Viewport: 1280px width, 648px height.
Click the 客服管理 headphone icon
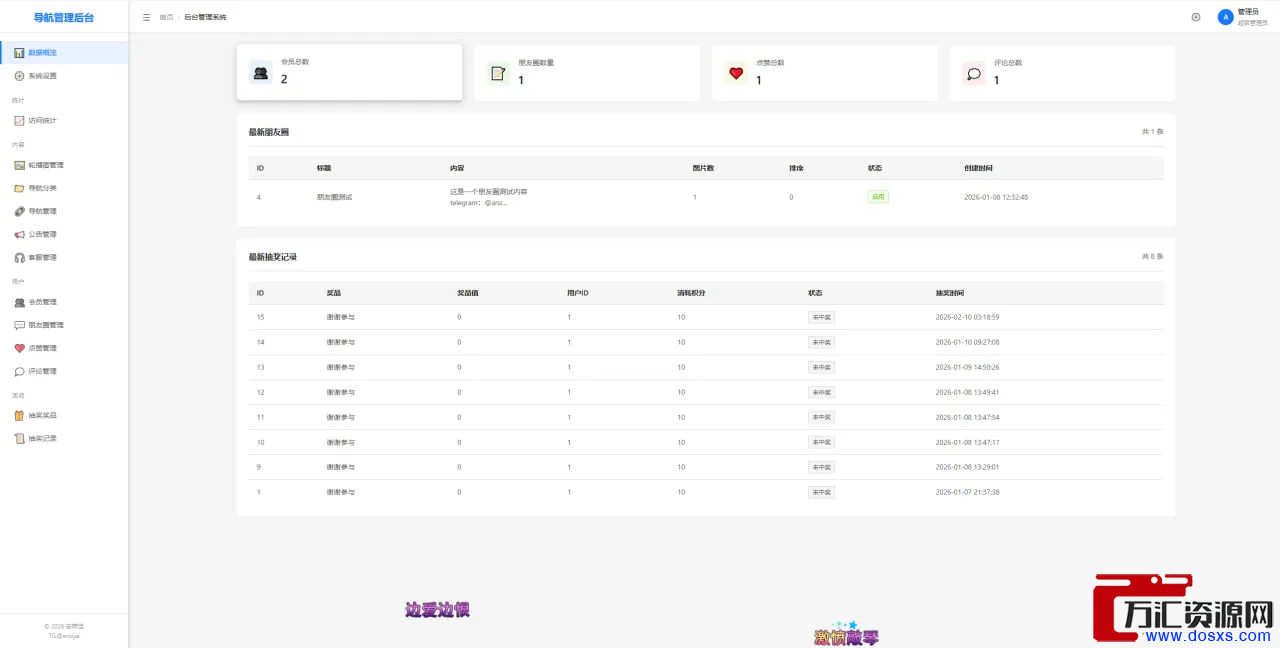tap(19, 257)
